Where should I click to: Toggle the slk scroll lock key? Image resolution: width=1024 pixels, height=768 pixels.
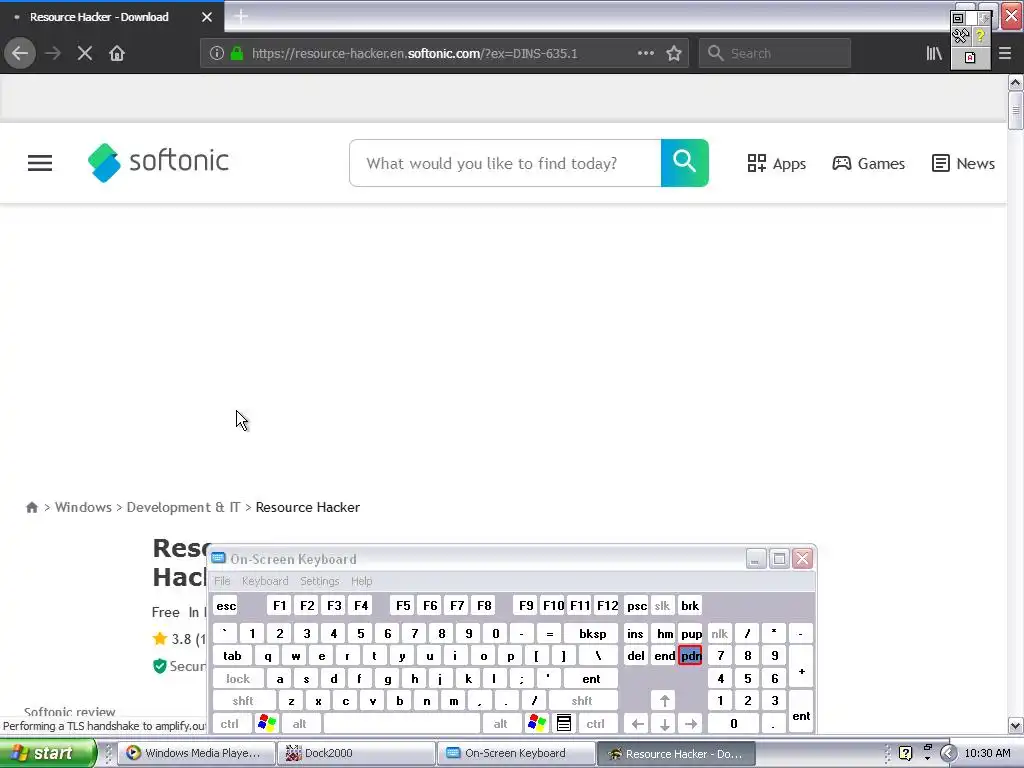point(662,606)
